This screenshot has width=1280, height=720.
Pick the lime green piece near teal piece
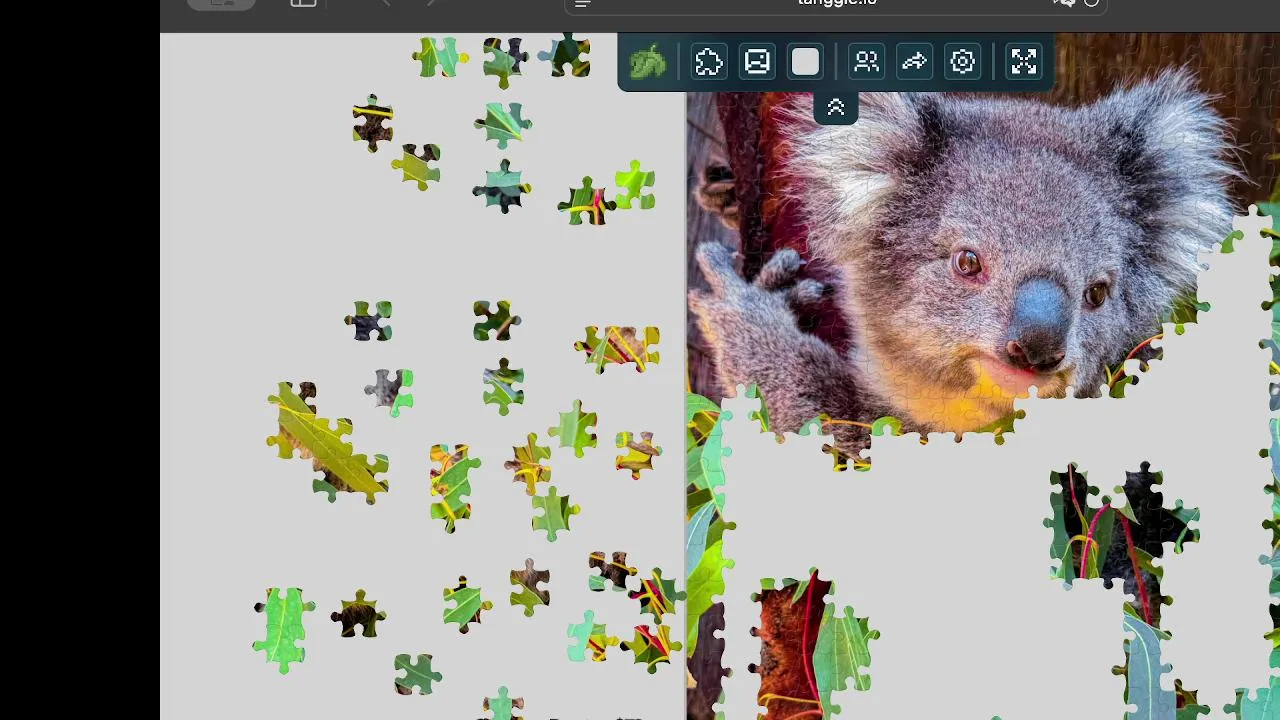coord(636,186)
